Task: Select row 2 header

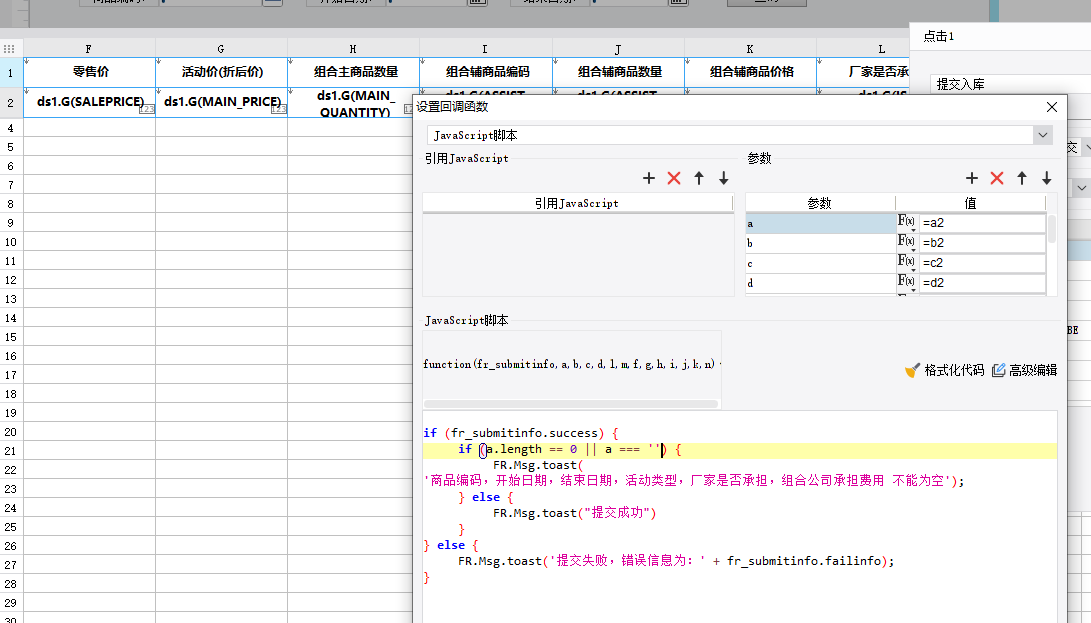Action: pyautogui.click(x=11, y=103)
